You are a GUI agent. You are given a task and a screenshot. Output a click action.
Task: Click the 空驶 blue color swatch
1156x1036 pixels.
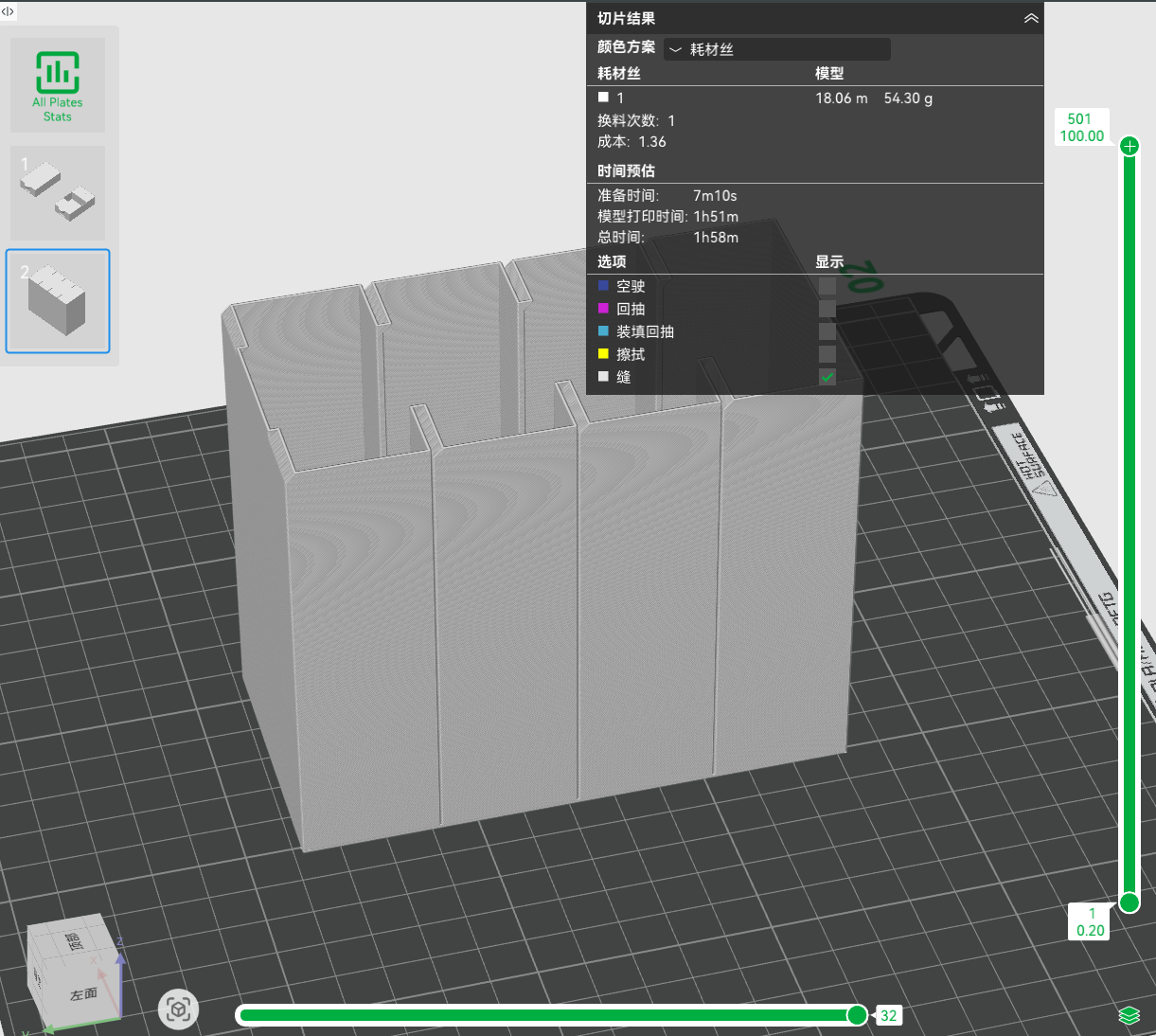coord(603,285)
